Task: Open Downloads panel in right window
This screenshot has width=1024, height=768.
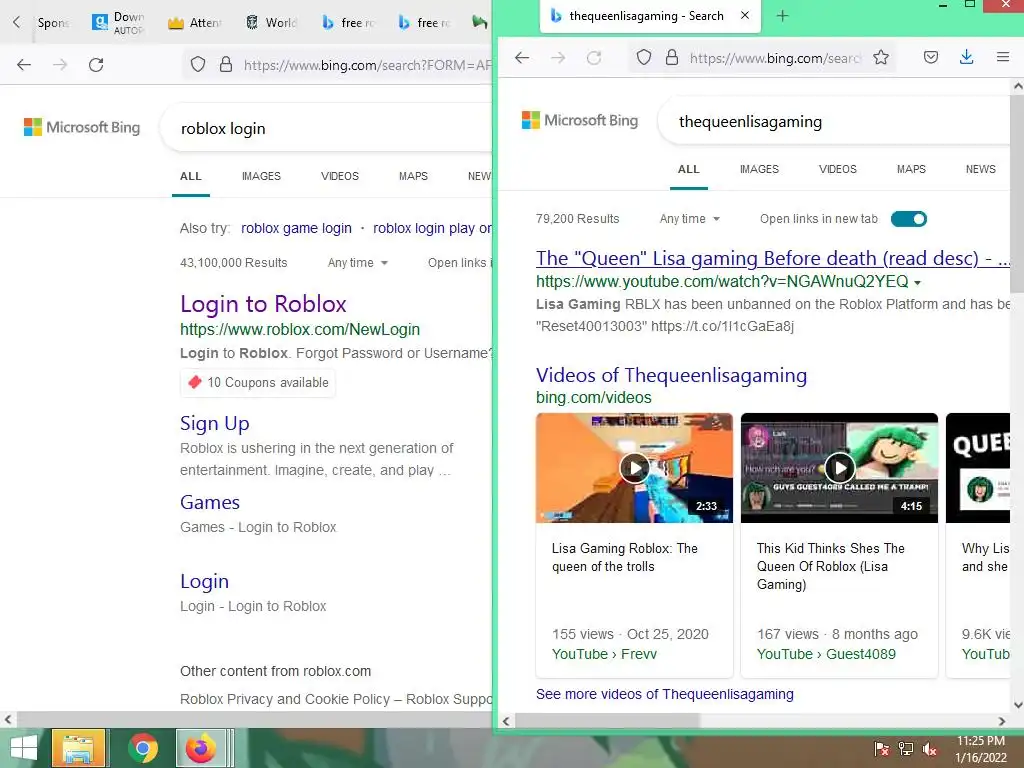Action: tap(967, 57)
